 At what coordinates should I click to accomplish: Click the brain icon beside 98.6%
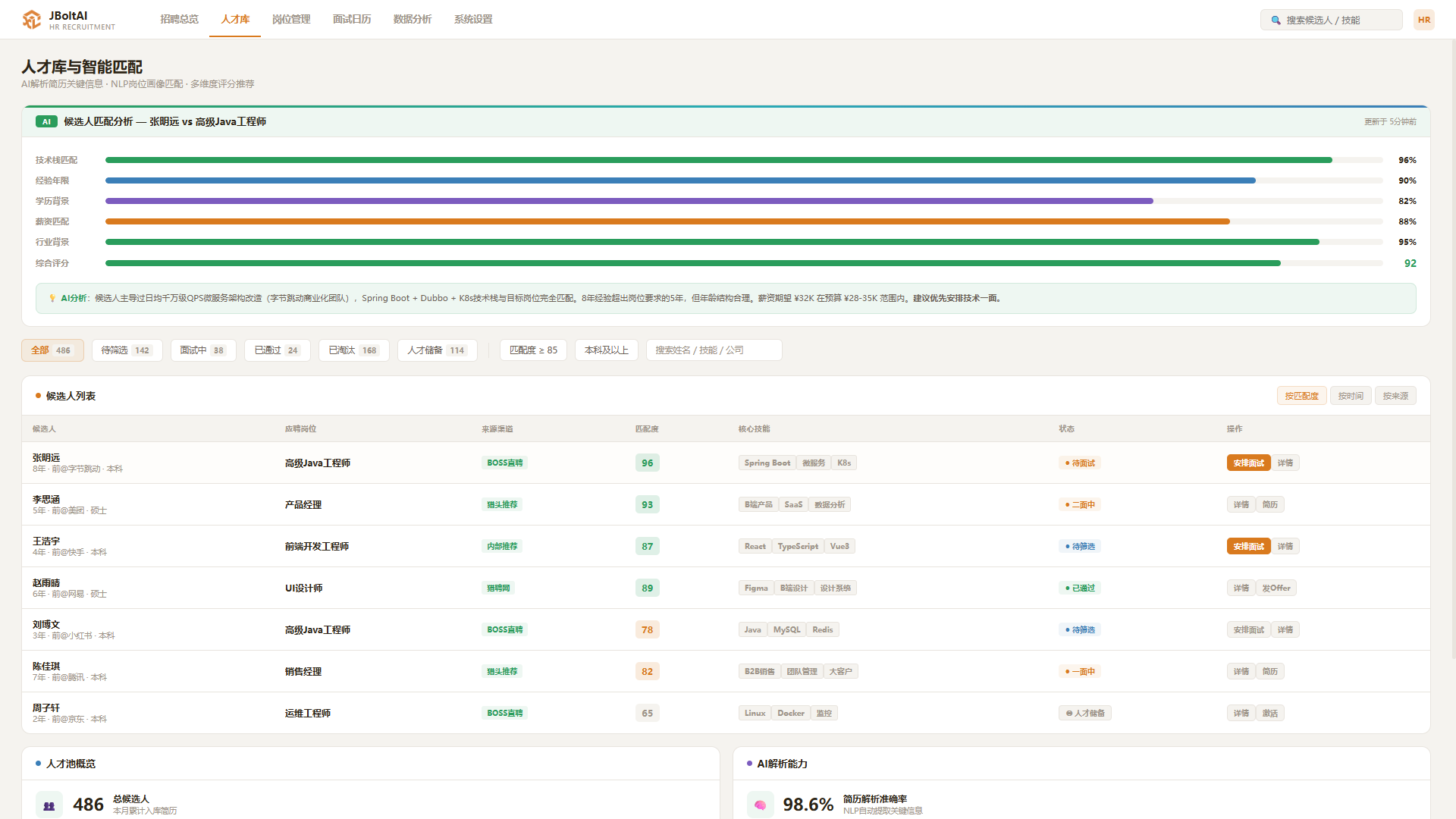(x=760, y=805)
